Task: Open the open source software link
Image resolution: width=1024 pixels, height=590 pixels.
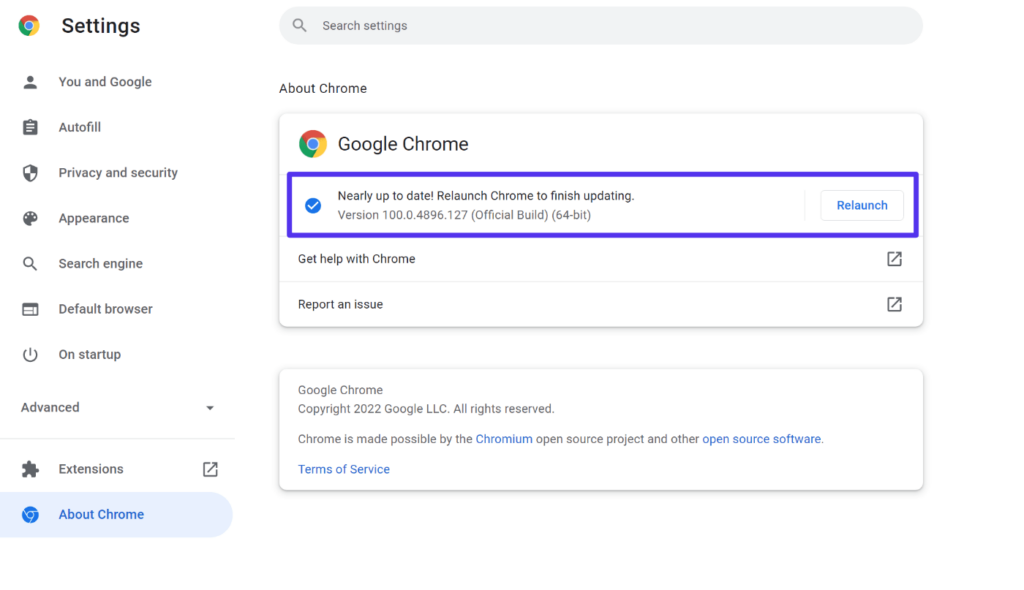Action: pyautogui.click(x=762, y=438)
